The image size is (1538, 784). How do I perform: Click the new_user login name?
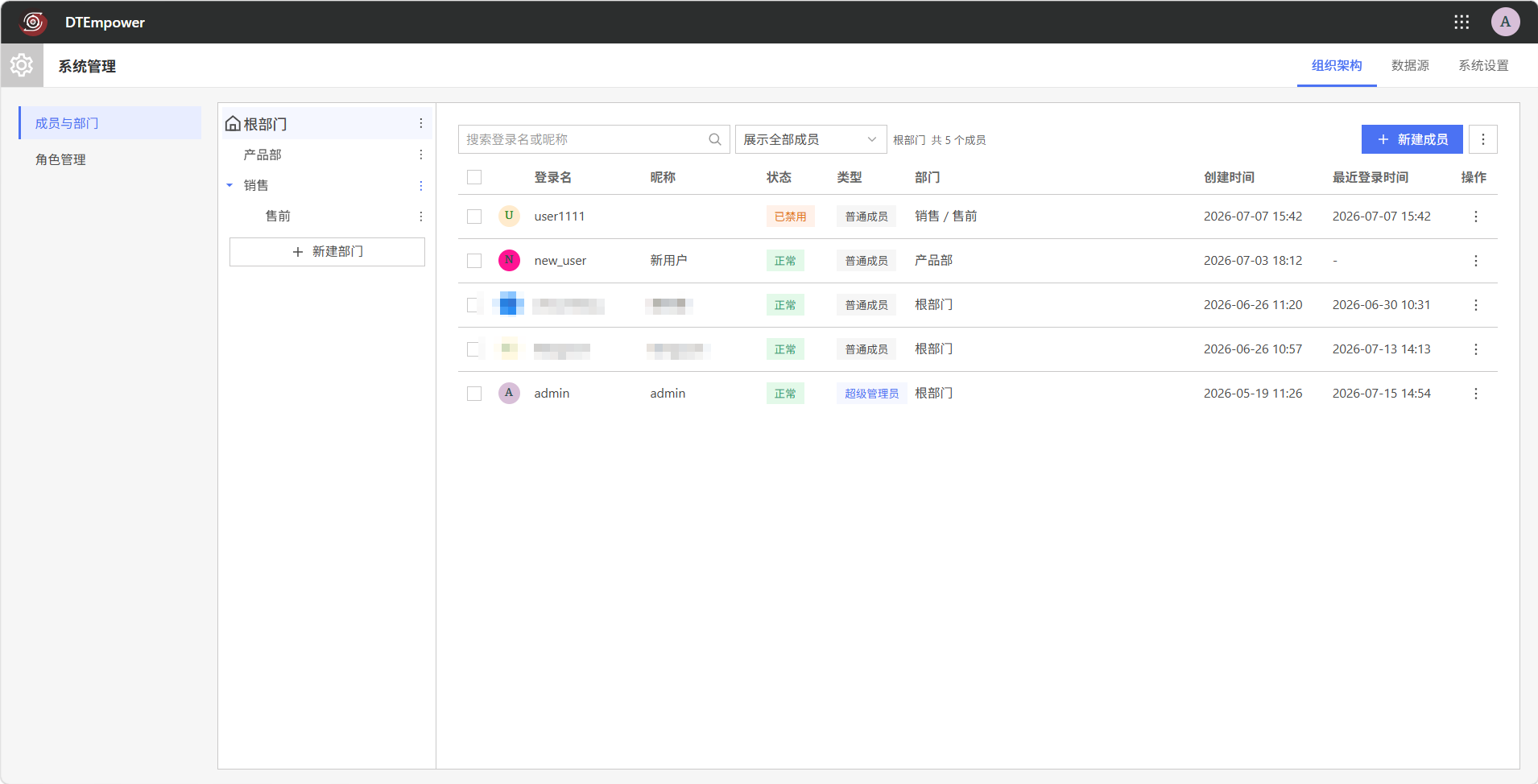560,260
